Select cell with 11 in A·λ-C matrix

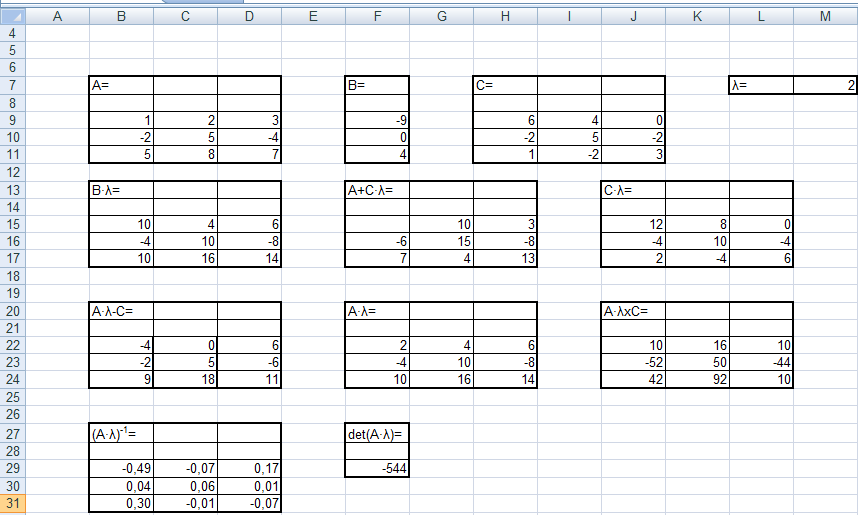click(250, 379)
